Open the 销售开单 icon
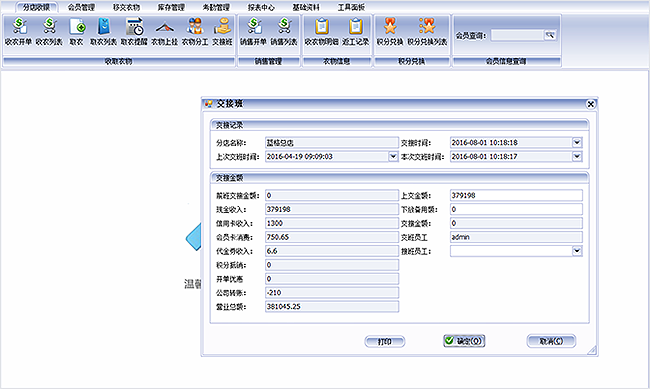Image resolution: width=650 pixels, height=389 pixels. [x=254, y=31]
